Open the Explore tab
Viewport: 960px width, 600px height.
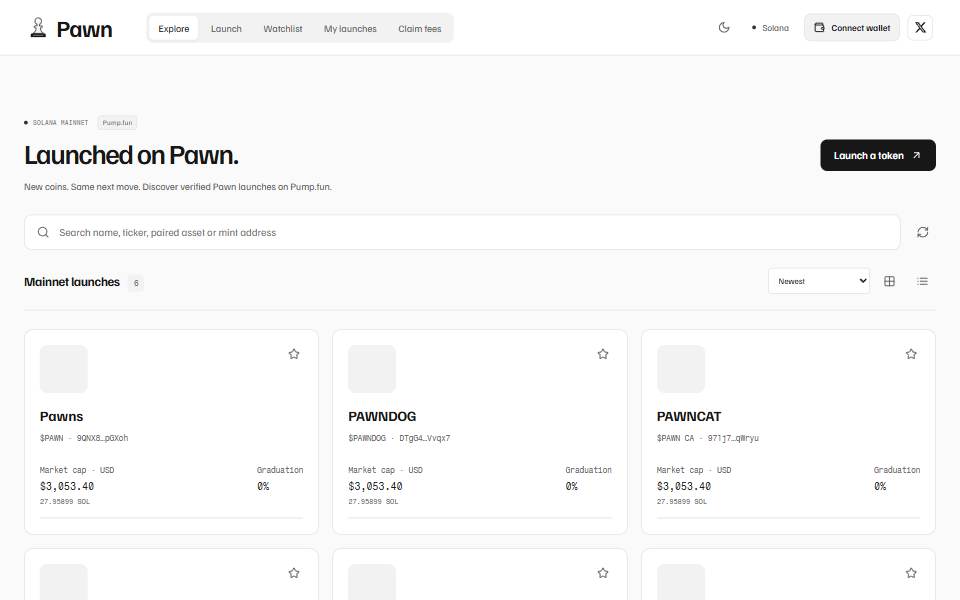coord(173,28)
